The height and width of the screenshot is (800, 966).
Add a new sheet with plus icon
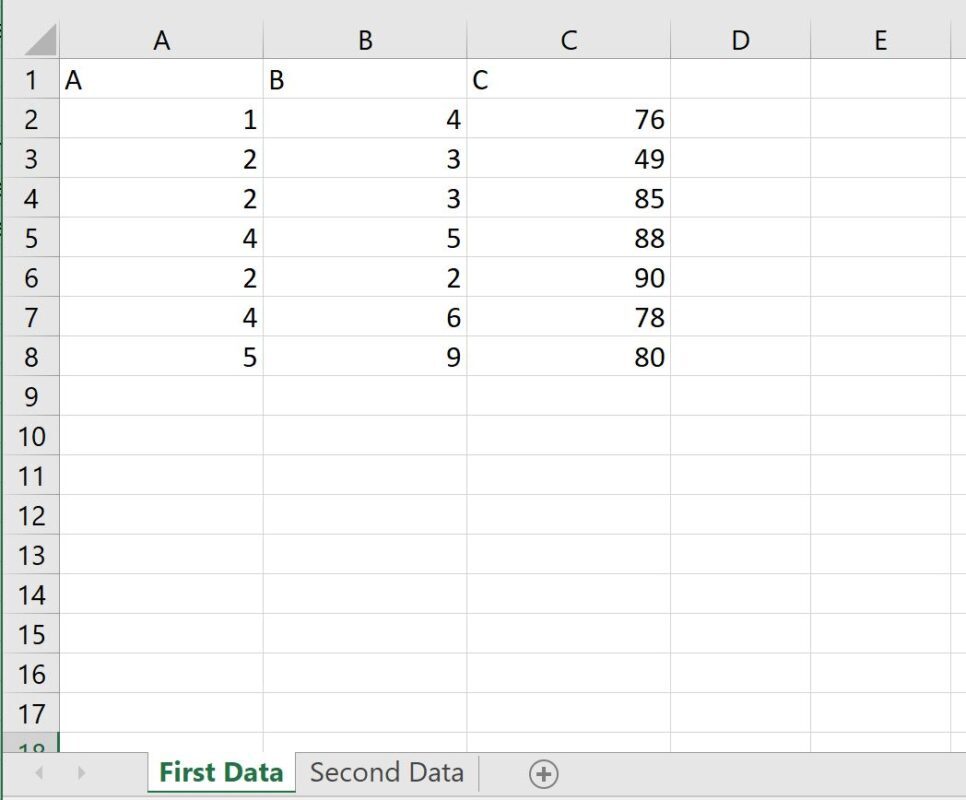pos(543,774)
